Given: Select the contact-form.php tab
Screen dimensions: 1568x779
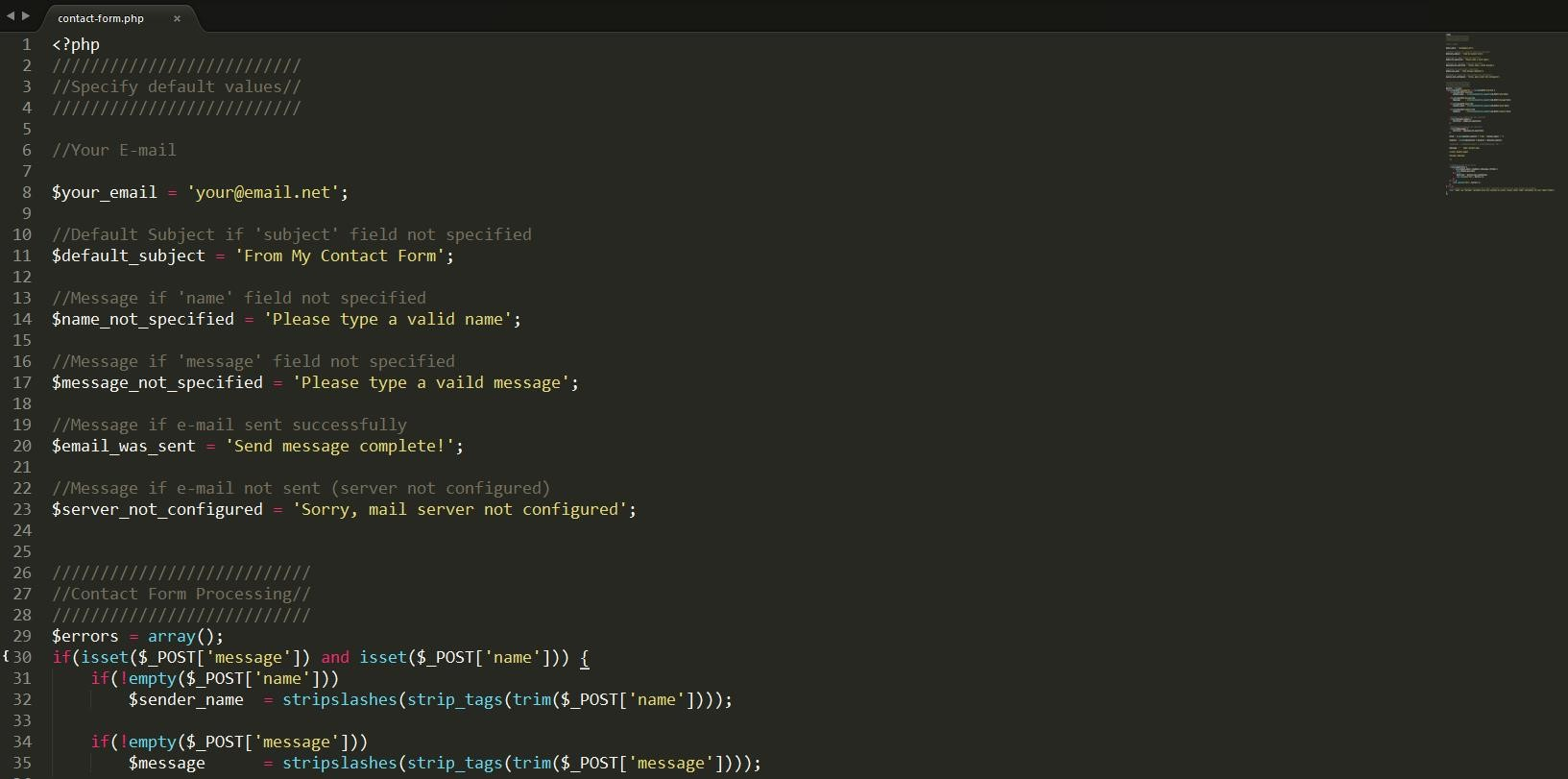Looking at the screenshot, I should [101, 18].
